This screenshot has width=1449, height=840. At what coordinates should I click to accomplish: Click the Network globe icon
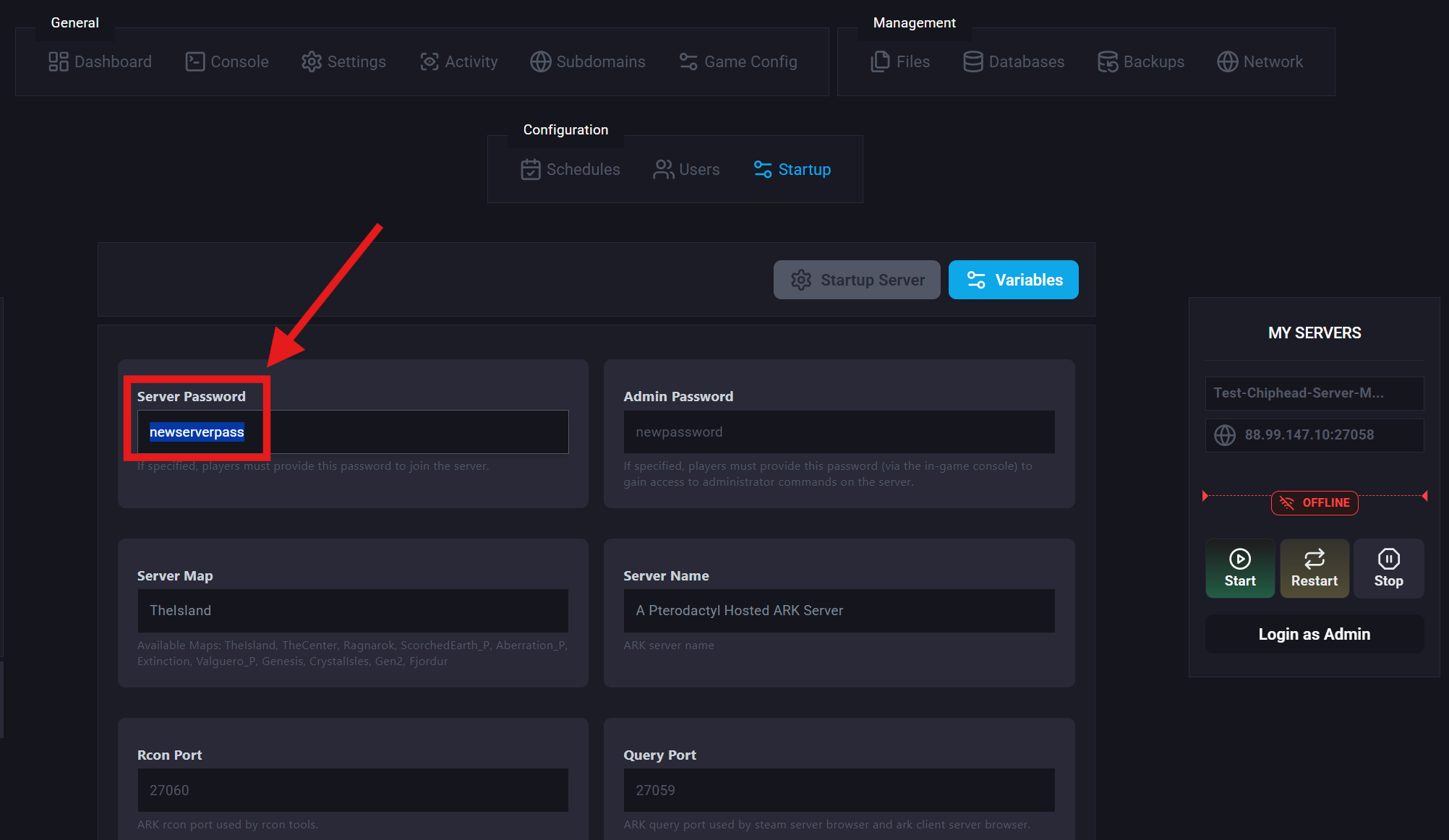click(x=1227, y=62)
